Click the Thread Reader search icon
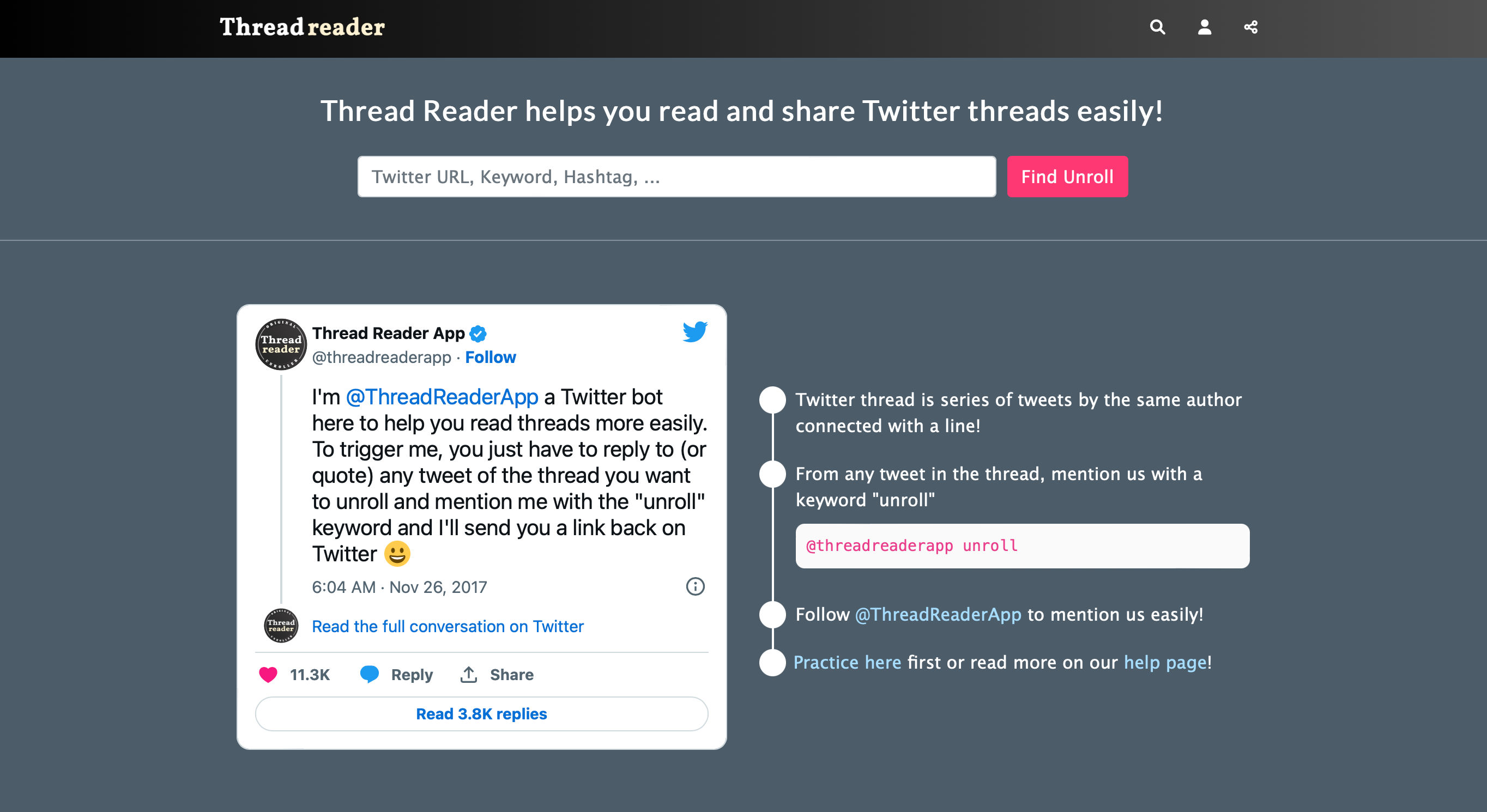Image resolution: width=1487 pixels, height=812 pixels. click(1158, 27)
